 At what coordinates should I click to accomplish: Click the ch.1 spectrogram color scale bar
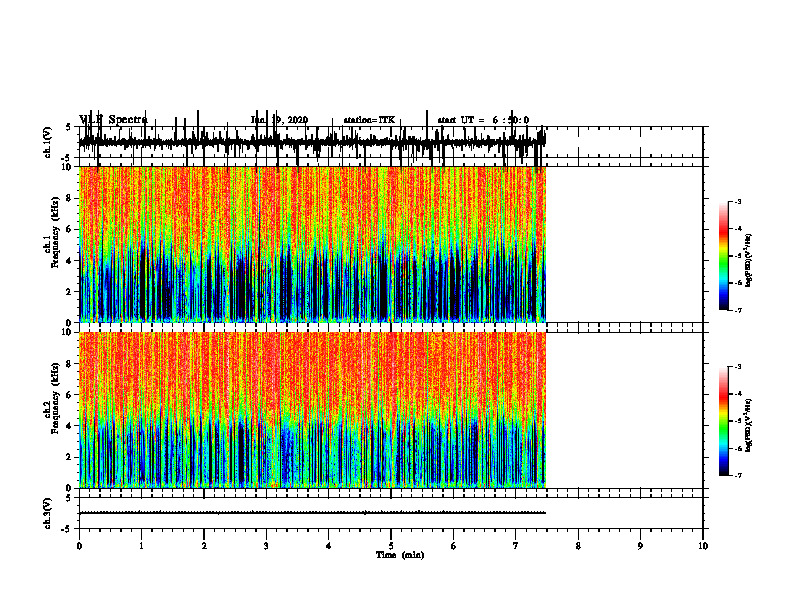(724, 256)
